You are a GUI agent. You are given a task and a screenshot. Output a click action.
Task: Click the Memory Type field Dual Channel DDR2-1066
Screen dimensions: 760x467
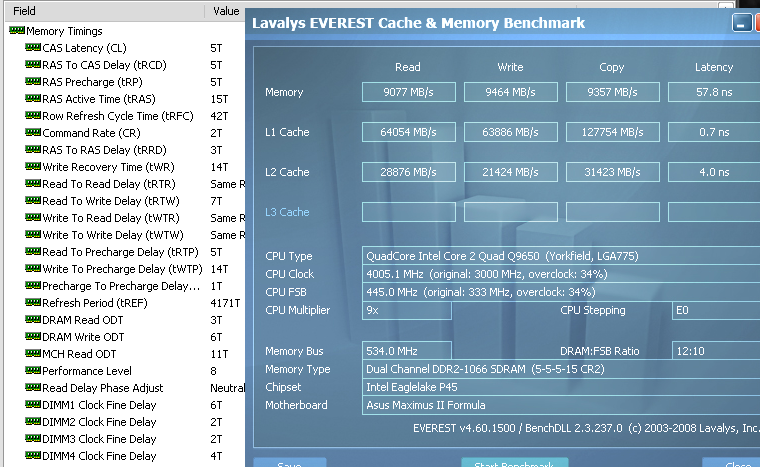click(x=561, y=369)
